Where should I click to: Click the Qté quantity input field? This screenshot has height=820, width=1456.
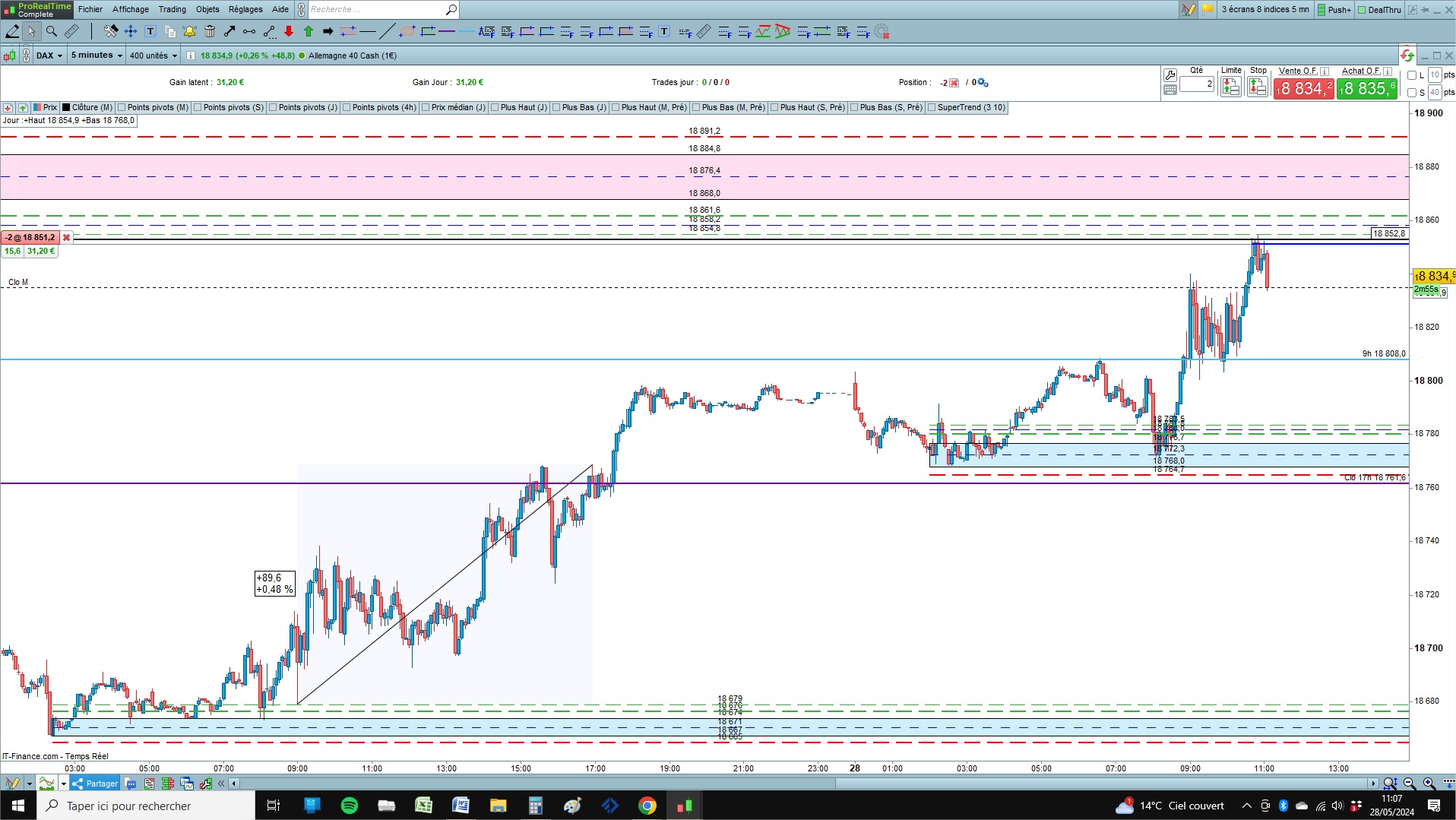pos(1197,84)
